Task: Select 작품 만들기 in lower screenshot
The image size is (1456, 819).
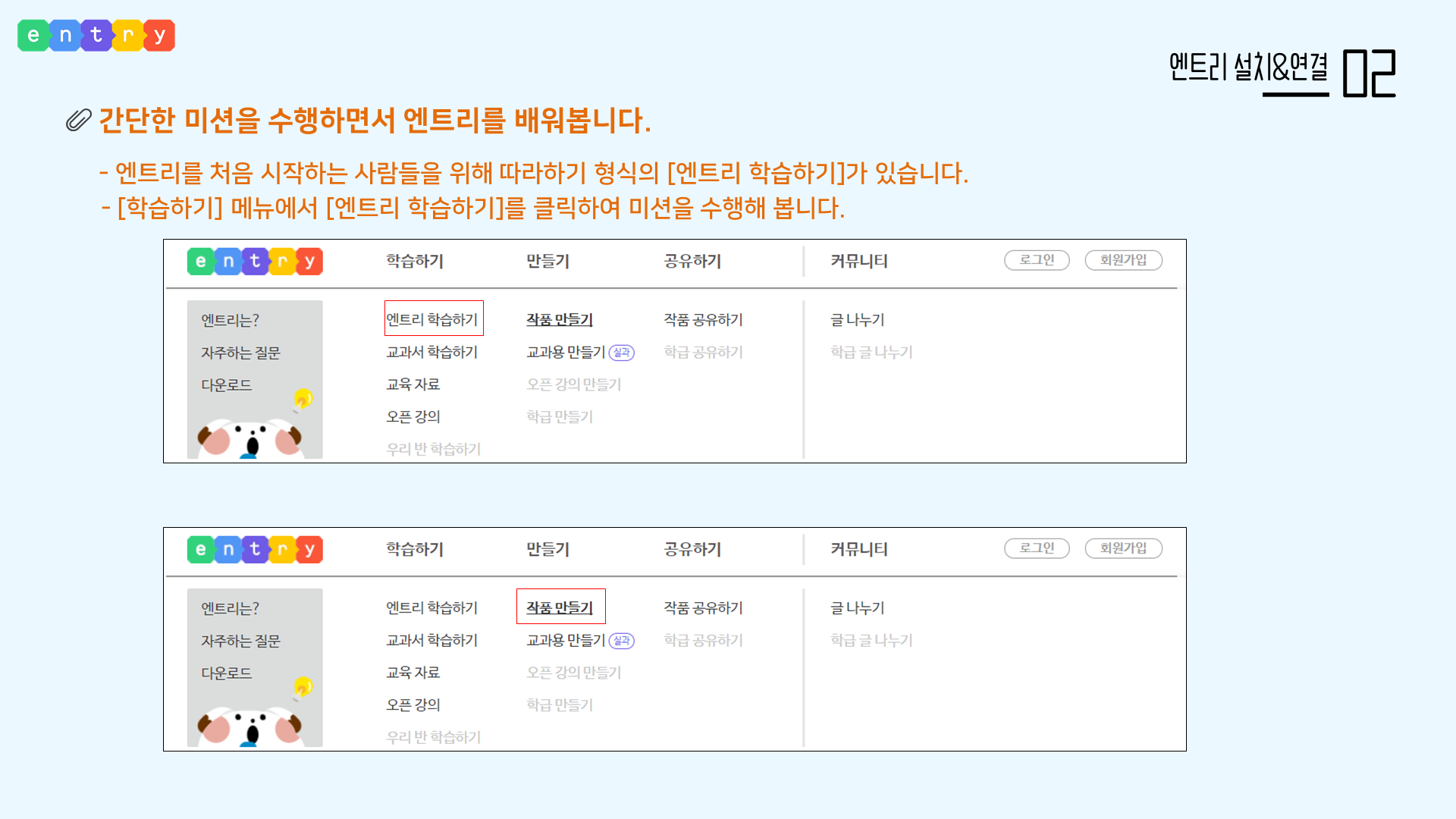Action: coord(560,607)
